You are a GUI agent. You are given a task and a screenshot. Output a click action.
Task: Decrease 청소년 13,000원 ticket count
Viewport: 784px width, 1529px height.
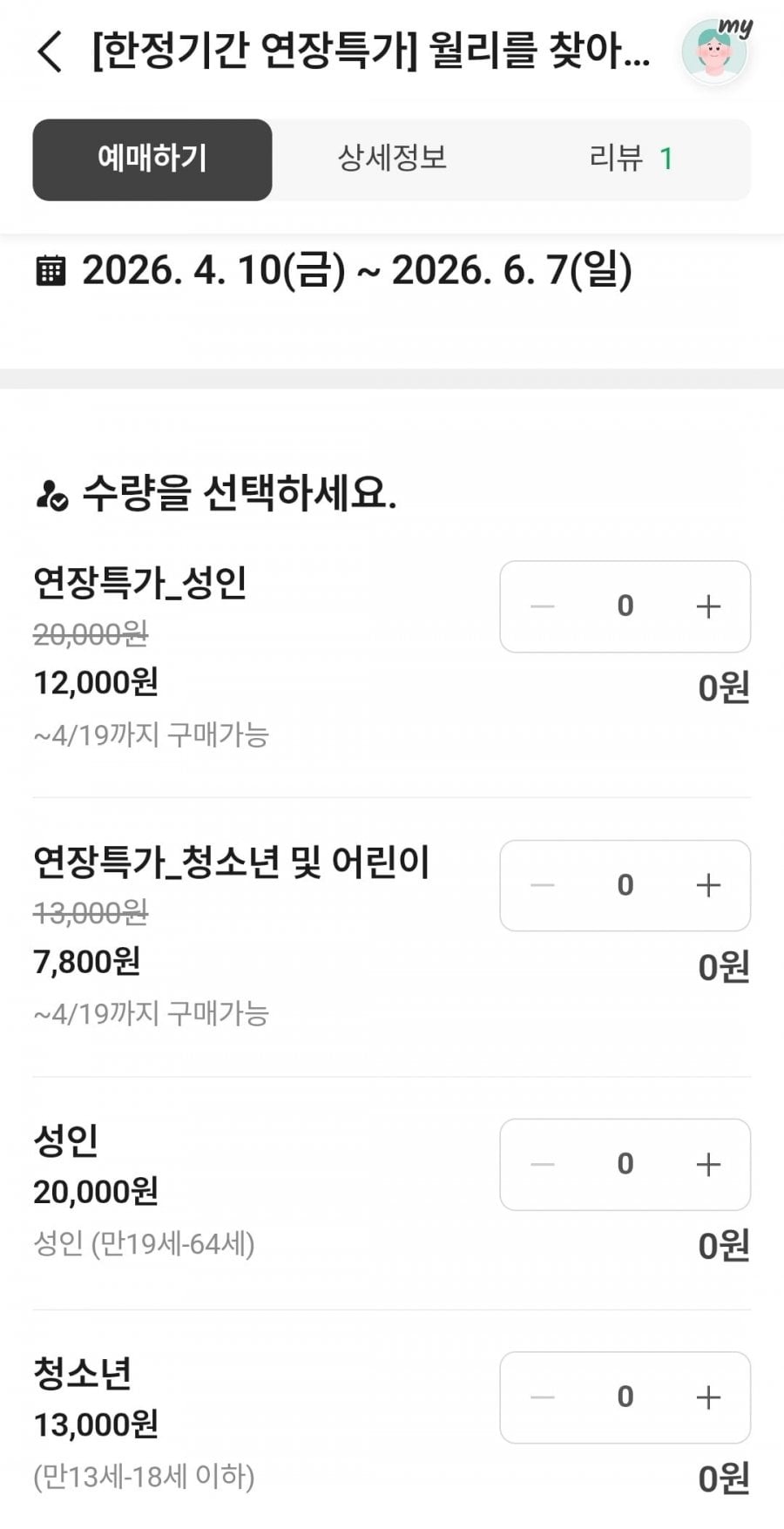(x=542, y=1397)
